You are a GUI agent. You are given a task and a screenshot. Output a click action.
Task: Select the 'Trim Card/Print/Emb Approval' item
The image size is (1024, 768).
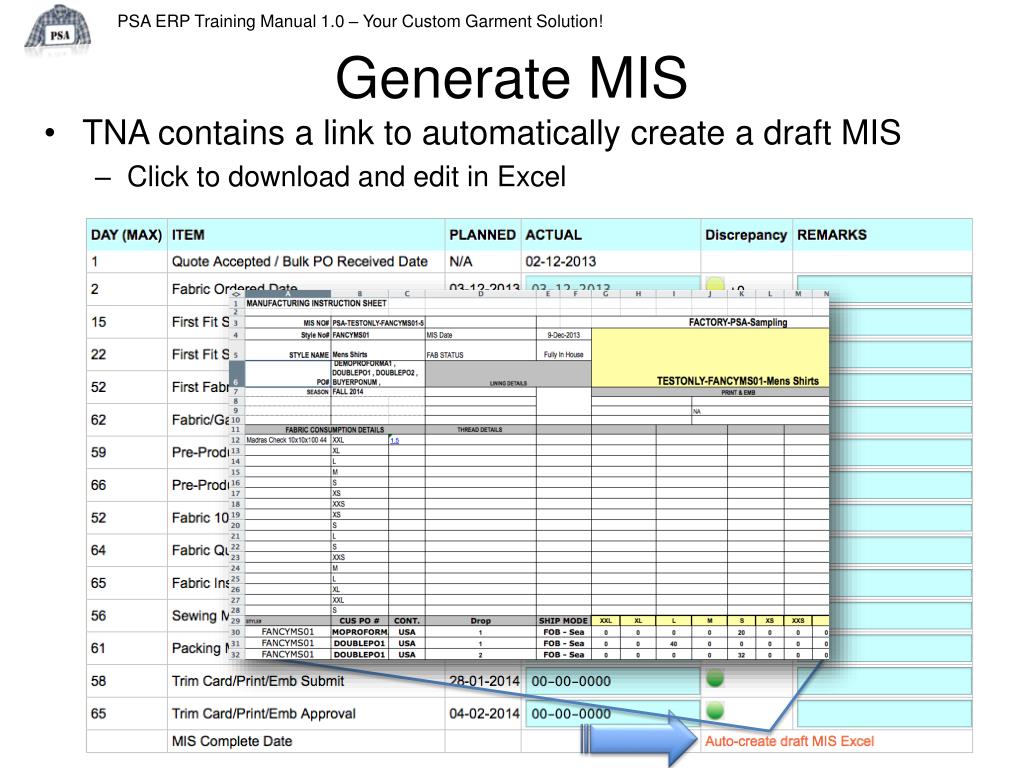point(264,714)
